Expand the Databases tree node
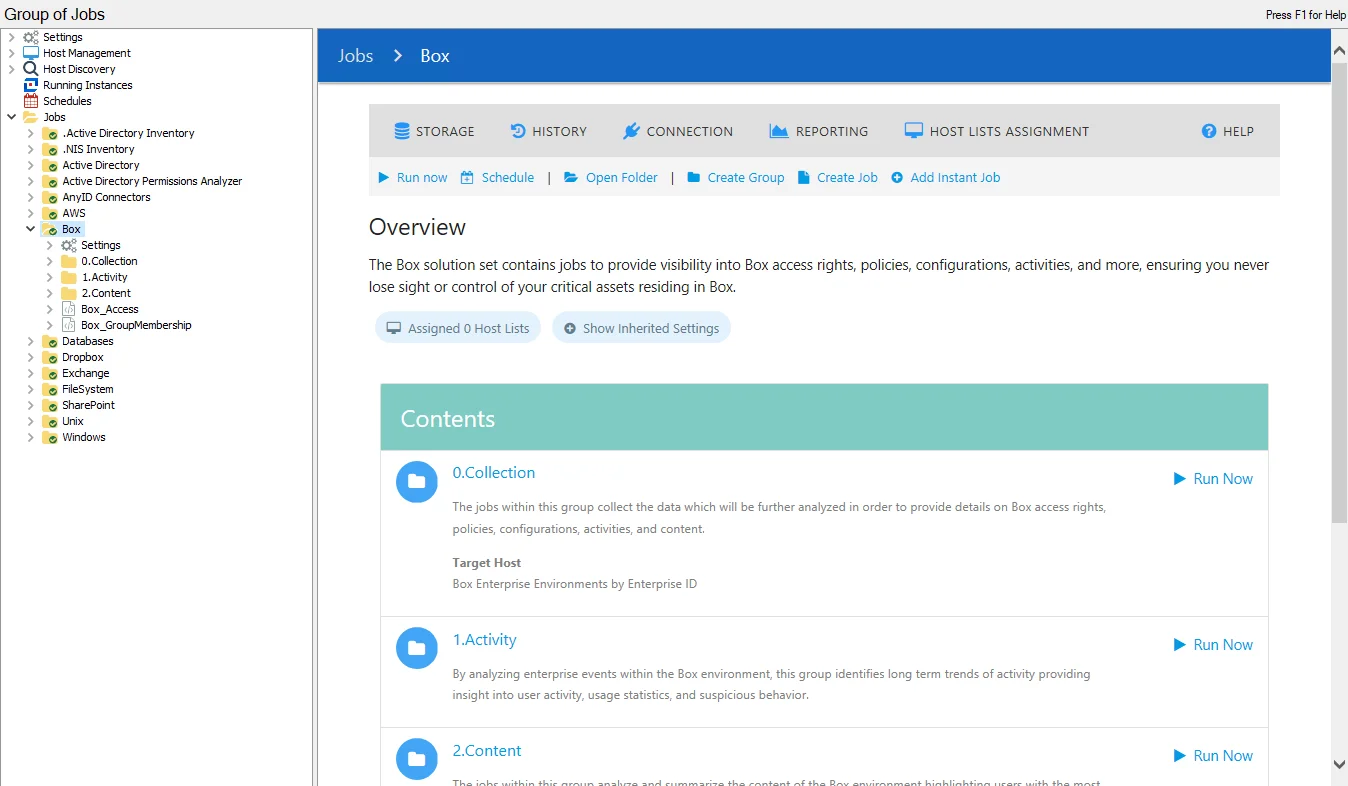This screenshot has height=786, width=1348. tap(31, 341)
